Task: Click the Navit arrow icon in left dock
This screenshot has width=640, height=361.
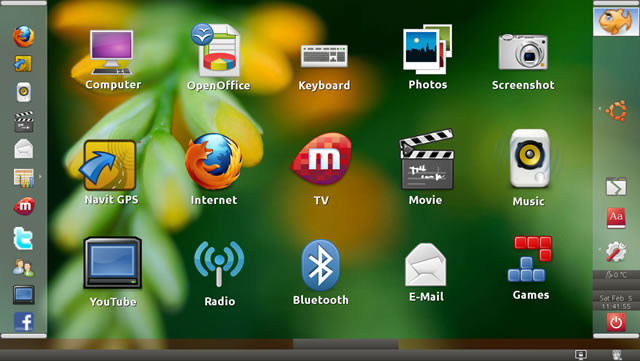Action: pyautogui.click(x=23, y=64)
